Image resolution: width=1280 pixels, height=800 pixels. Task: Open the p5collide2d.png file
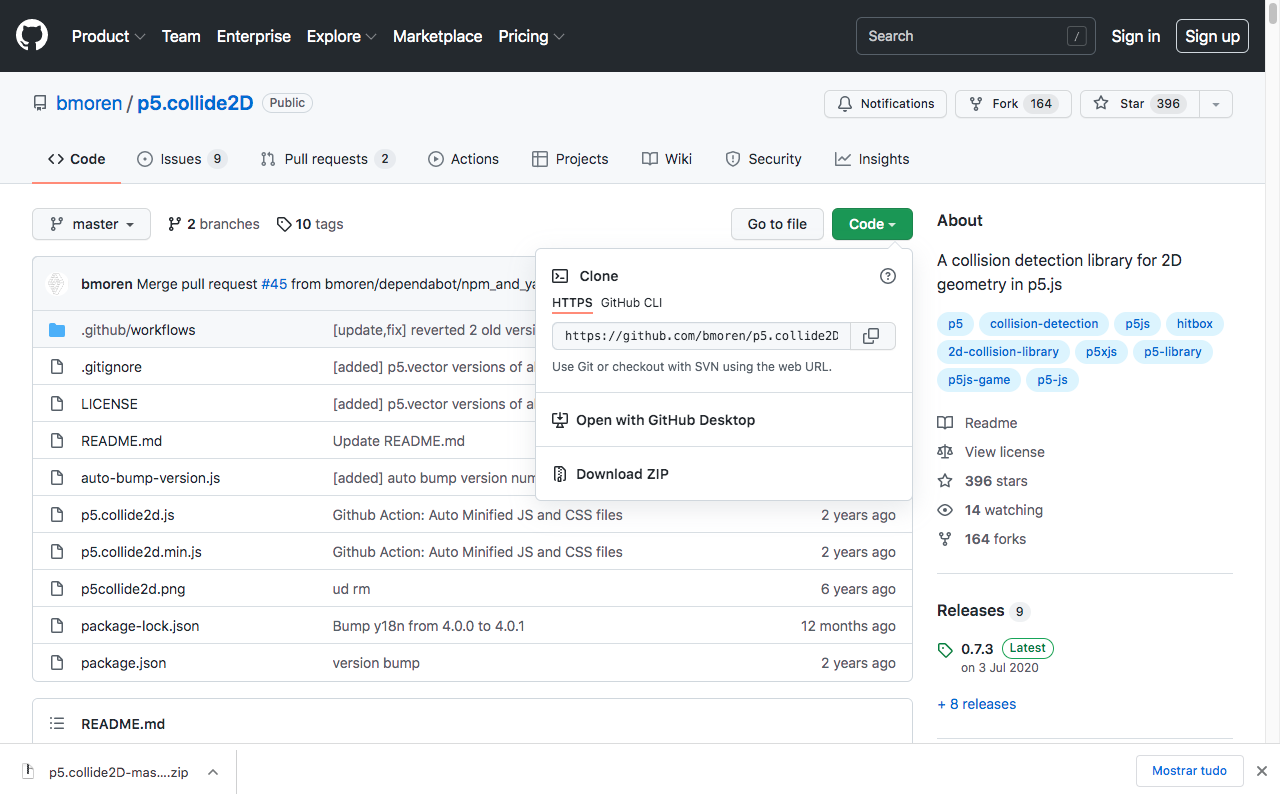(133, 589)
